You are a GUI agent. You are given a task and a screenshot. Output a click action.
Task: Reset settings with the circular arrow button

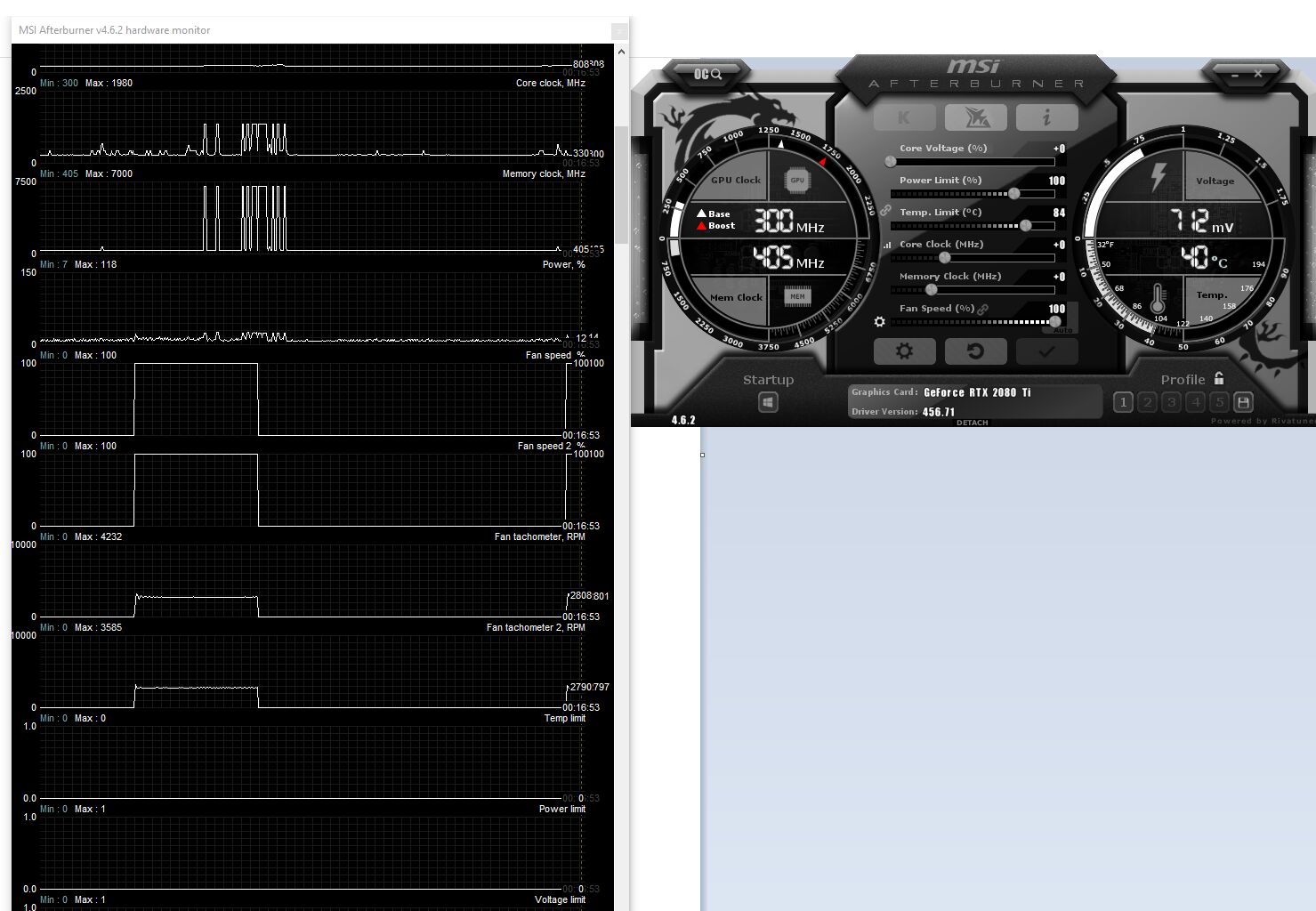975,351
